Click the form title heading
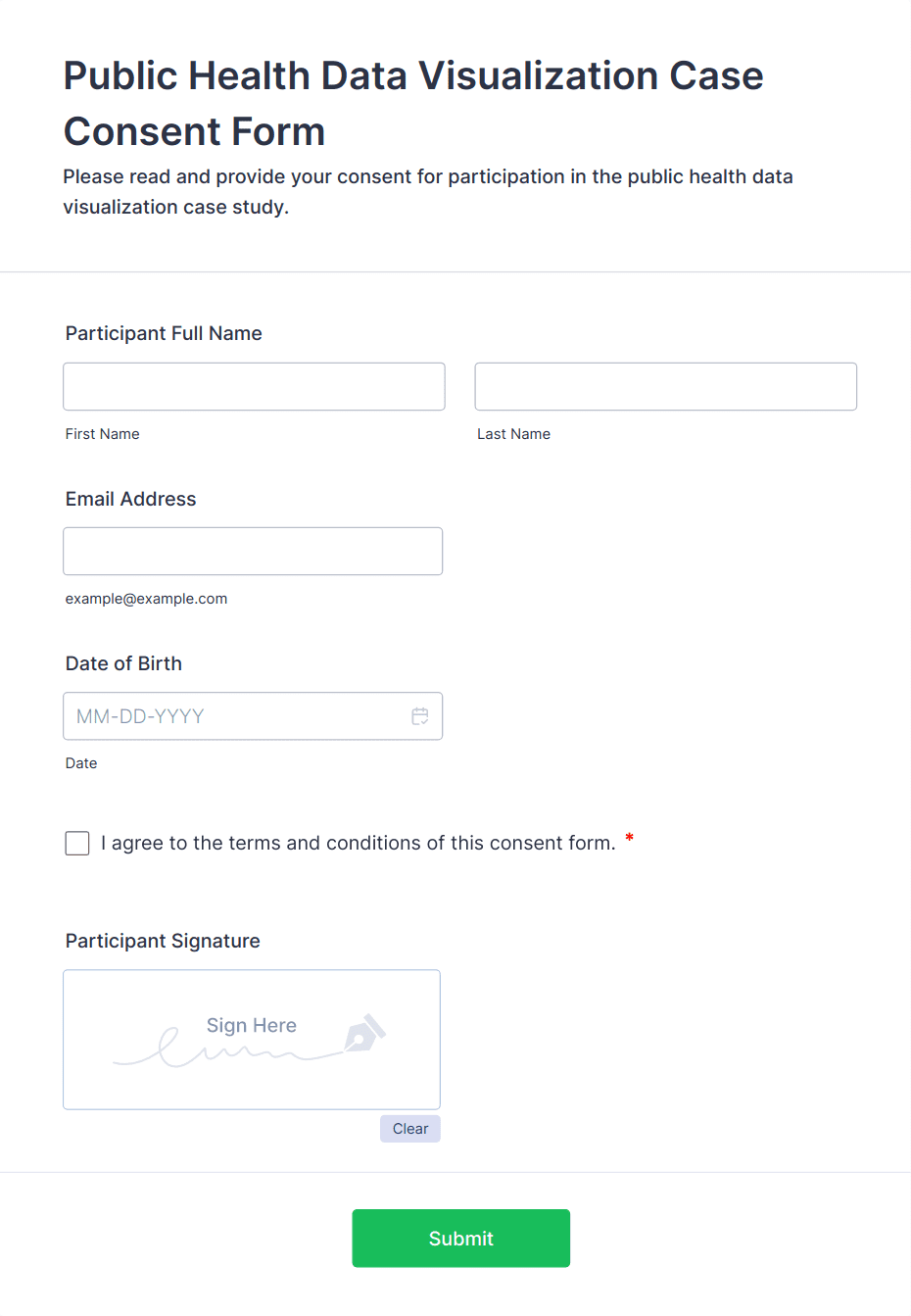 (412, 103)
